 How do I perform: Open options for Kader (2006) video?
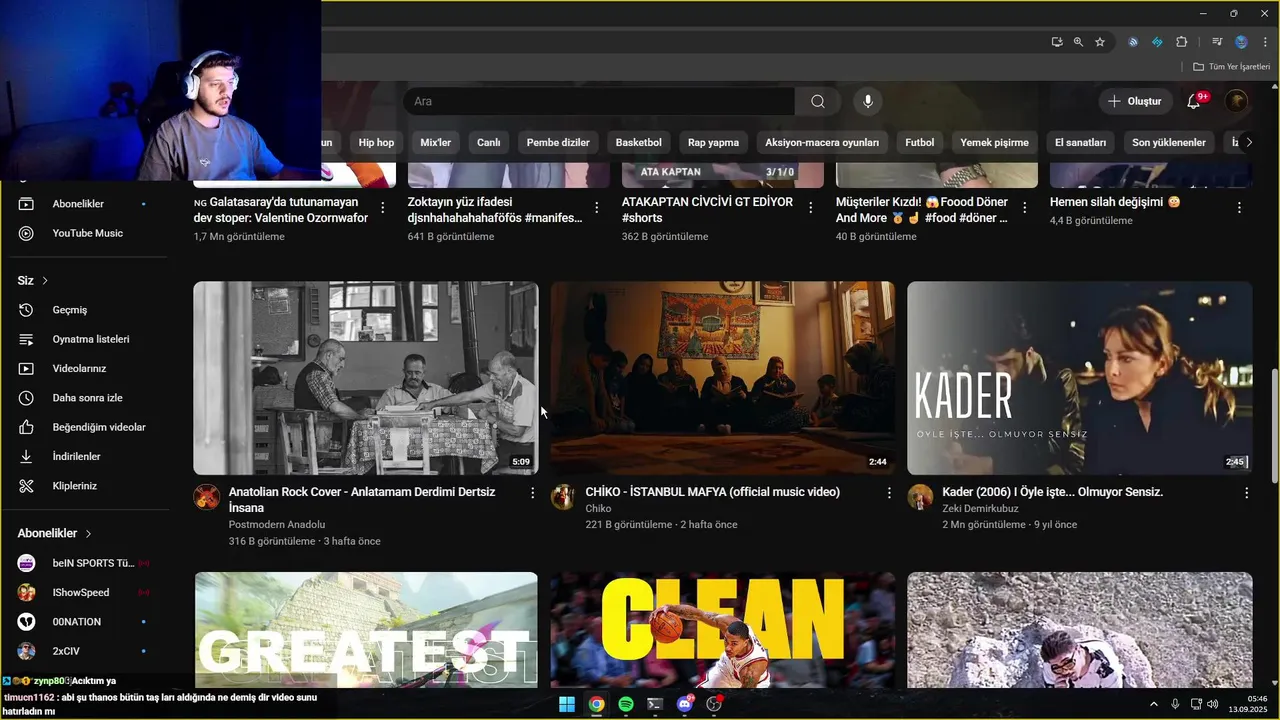click(x=1246, y=493)
